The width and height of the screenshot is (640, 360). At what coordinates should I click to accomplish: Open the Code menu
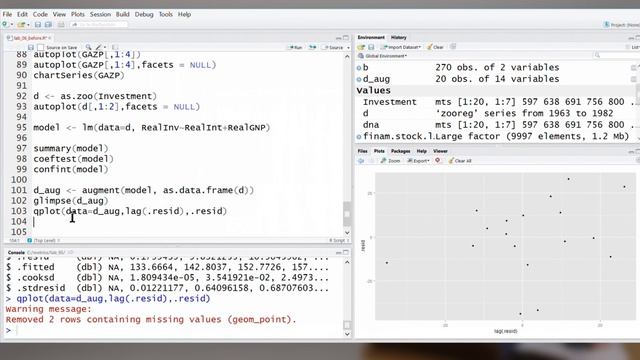40,14
